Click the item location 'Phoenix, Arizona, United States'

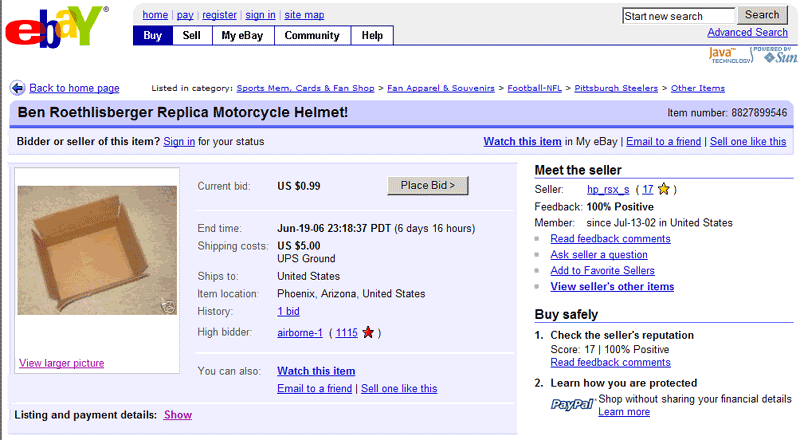[351, 294]
